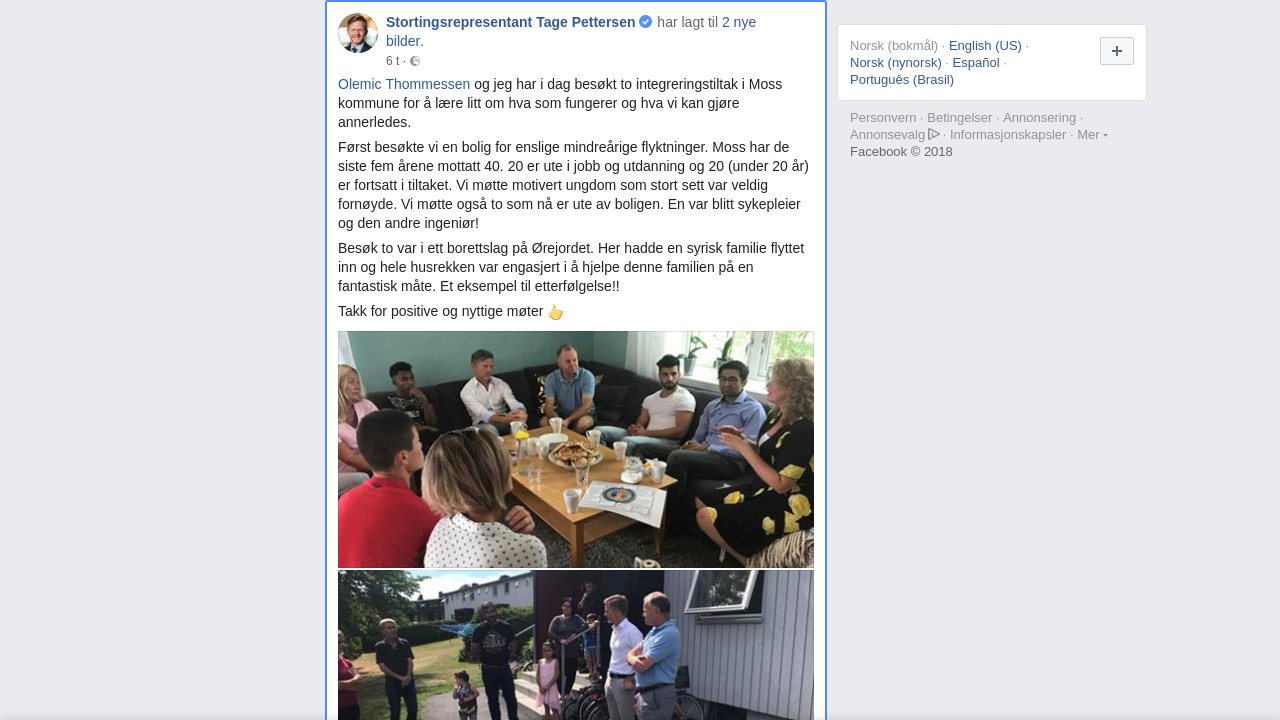The height and width of the screenshot is (720, 1280).
Task: Open the '2 nye bilder' link
Action: pyautogui.click(x=571, y=32)
